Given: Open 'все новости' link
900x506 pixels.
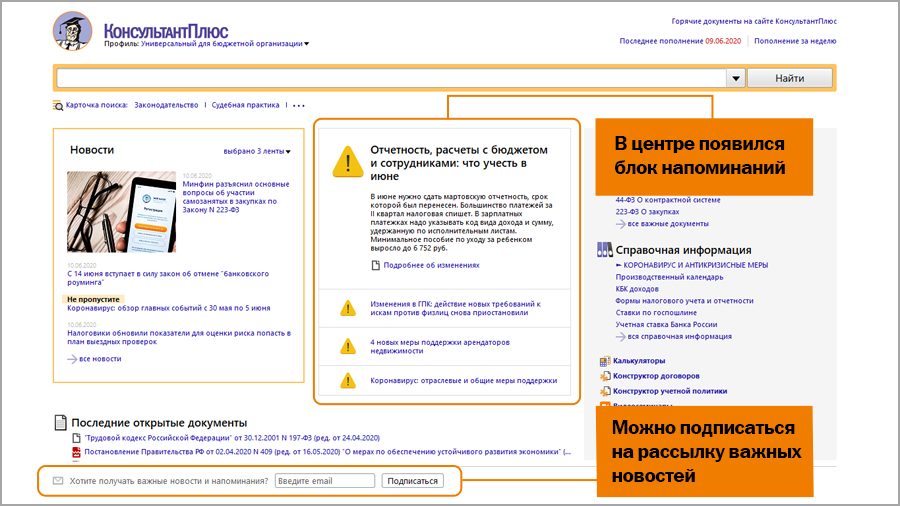Looking at the screenshot, I should click(99, 358).
